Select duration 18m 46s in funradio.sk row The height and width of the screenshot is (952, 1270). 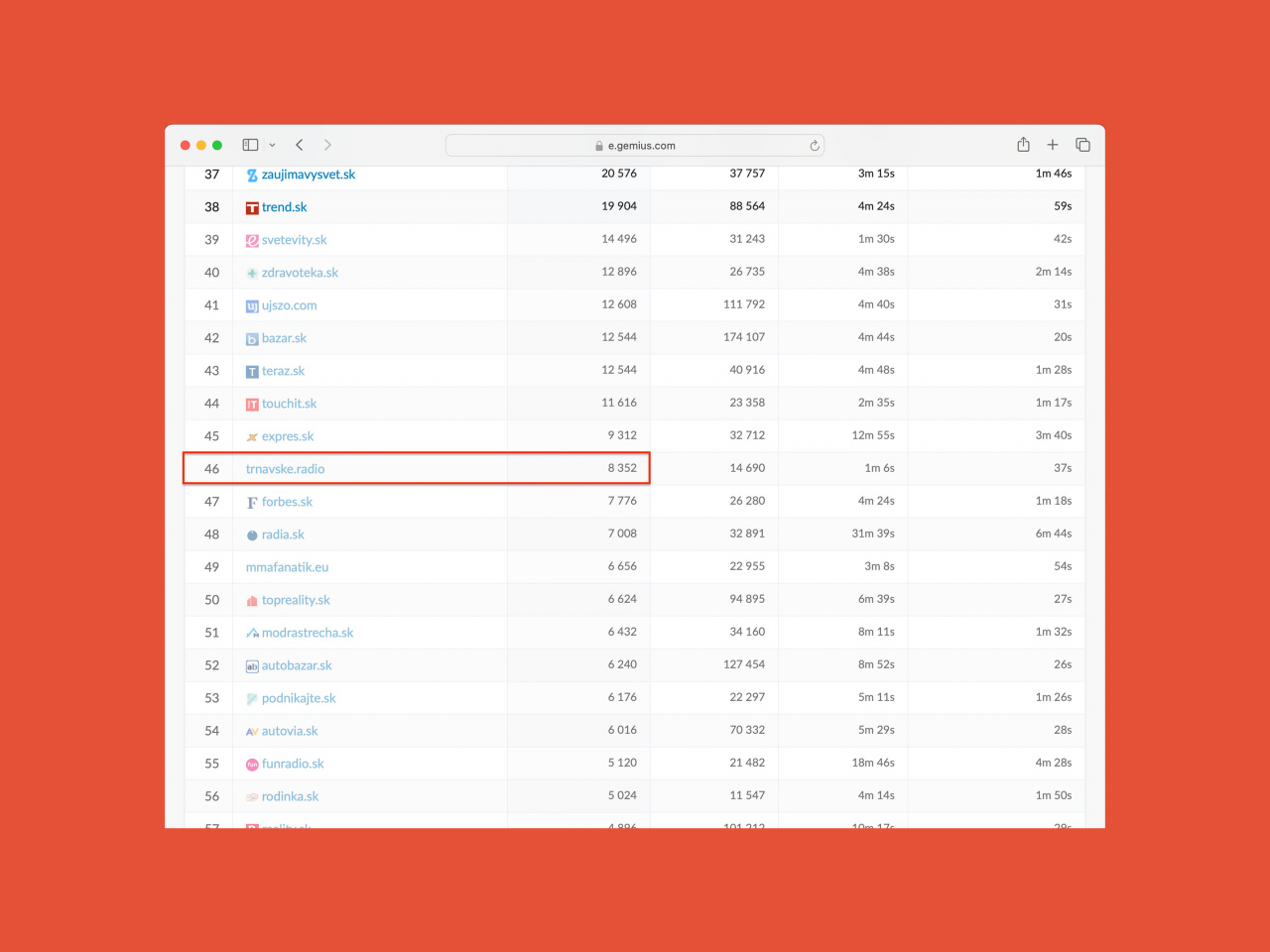873,763
